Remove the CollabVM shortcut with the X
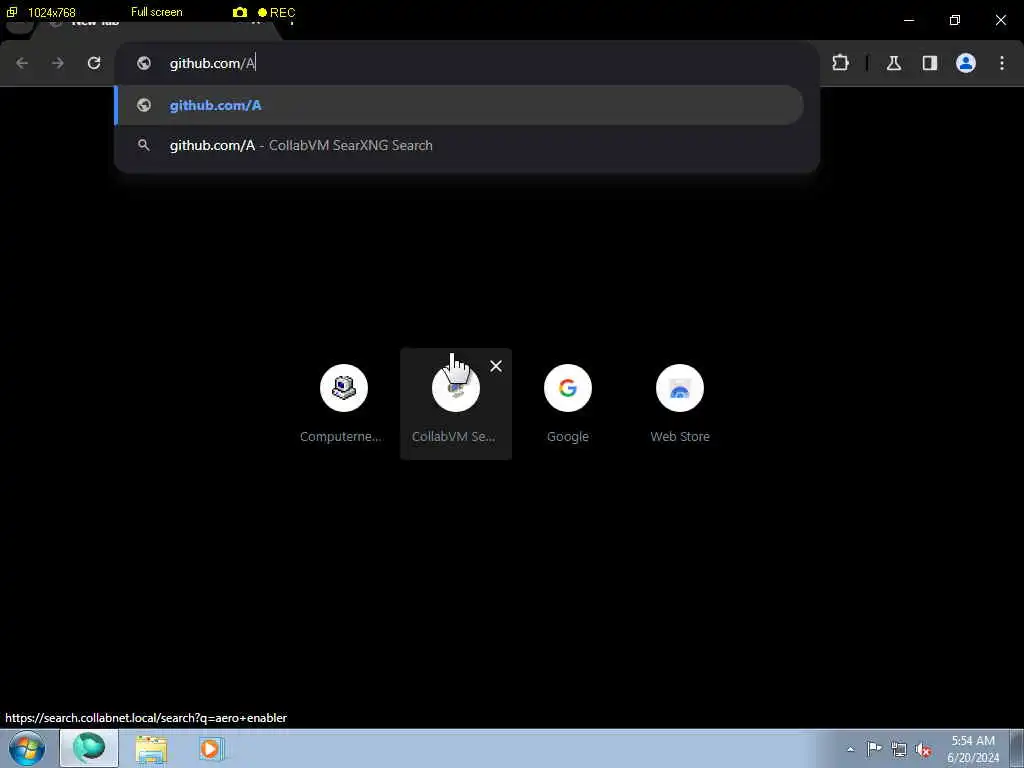 click(496, 366)
